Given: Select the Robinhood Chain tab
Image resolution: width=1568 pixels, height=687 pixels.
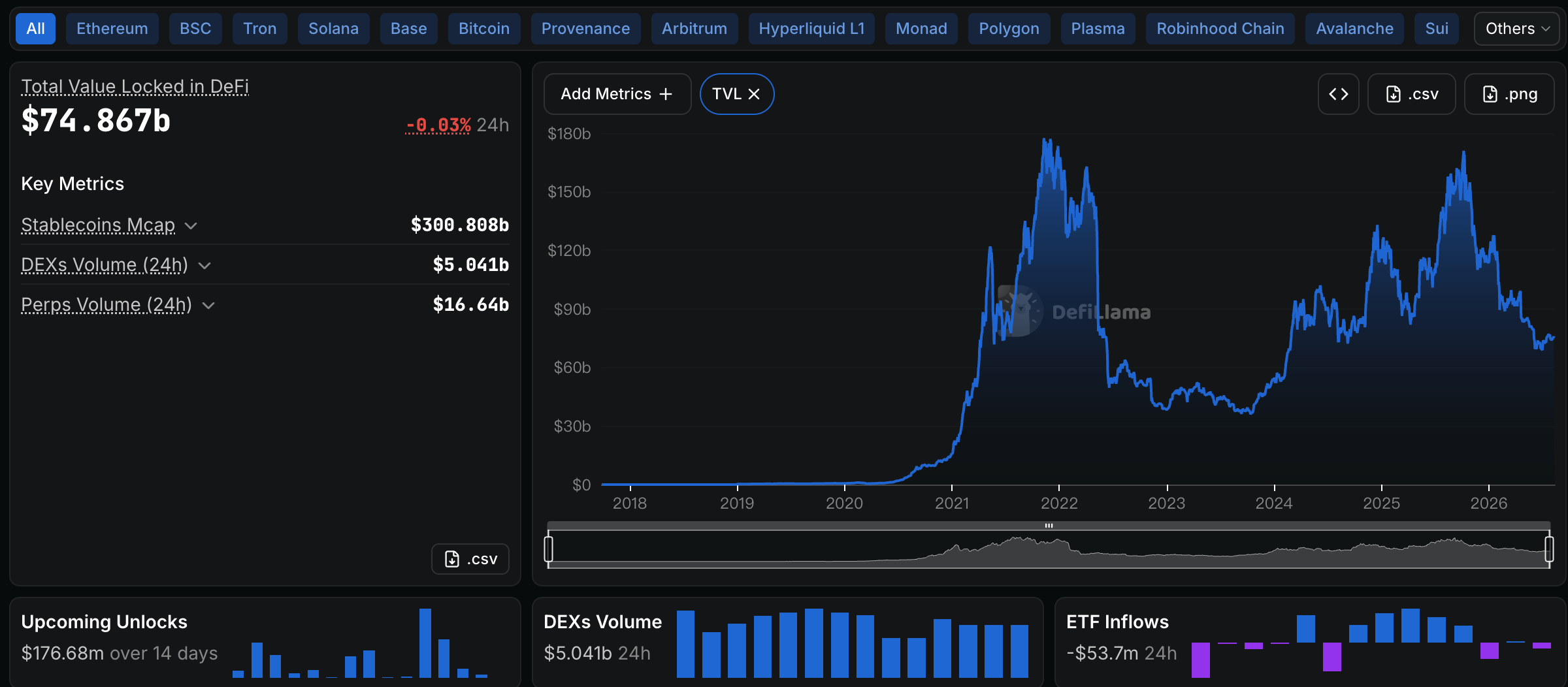Looking at the screenshot, I should (x=1220, y=29).
